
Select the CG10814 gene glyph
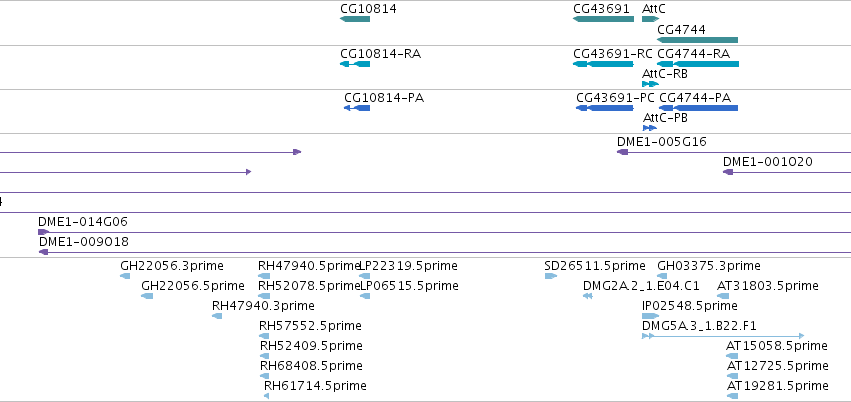355,19
